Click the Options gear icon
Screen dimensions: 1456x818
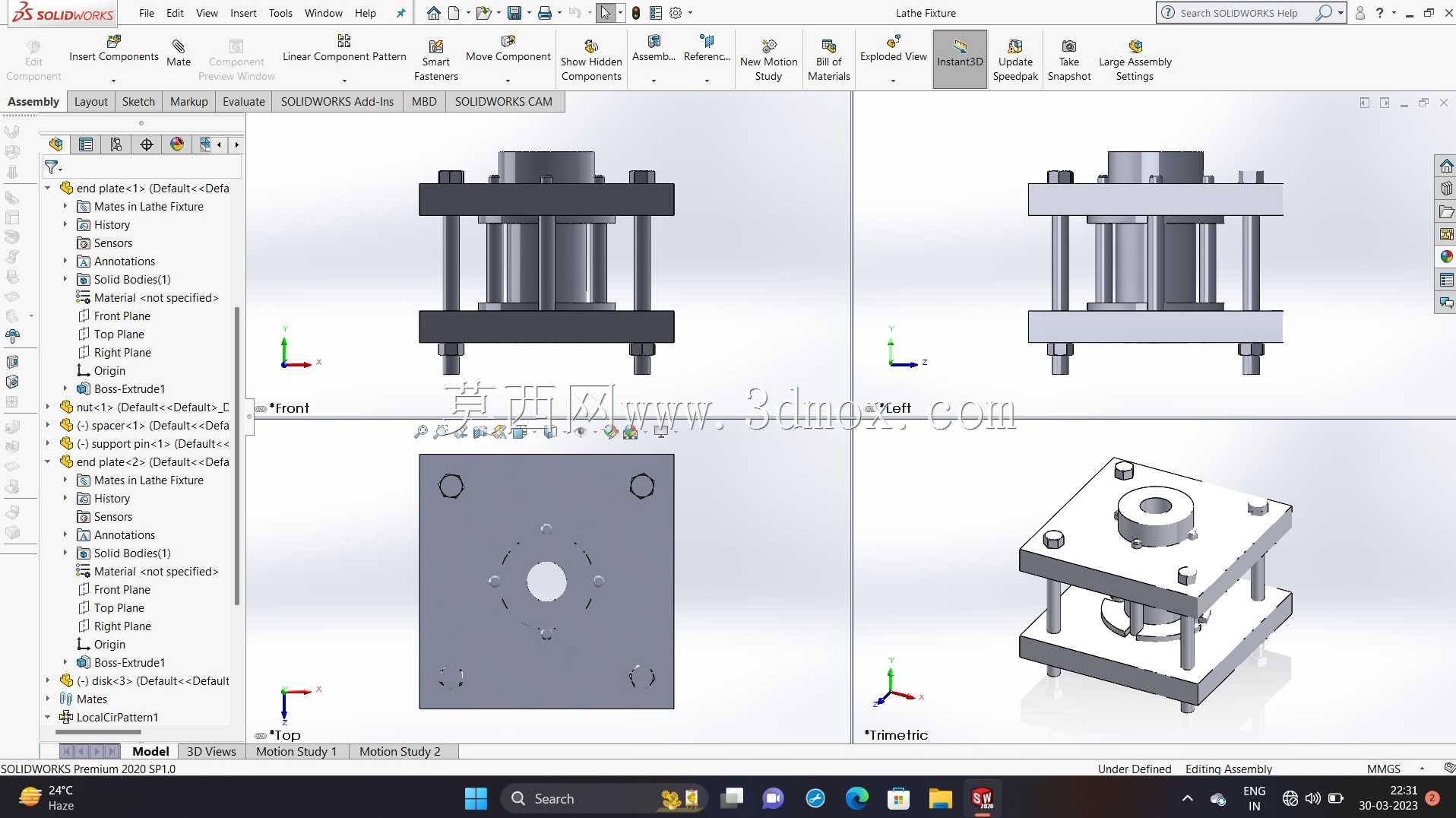pyautogui.click(x=676, y=13)
